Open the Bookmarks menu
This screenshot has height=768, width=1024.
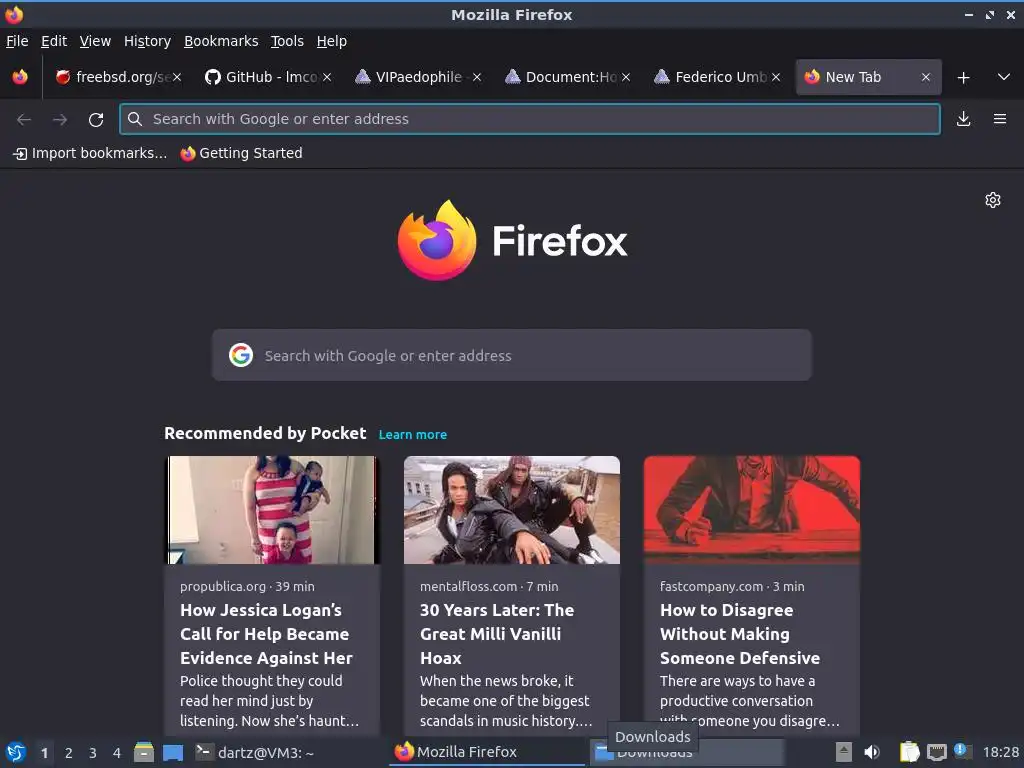click(x=221, y=41)
